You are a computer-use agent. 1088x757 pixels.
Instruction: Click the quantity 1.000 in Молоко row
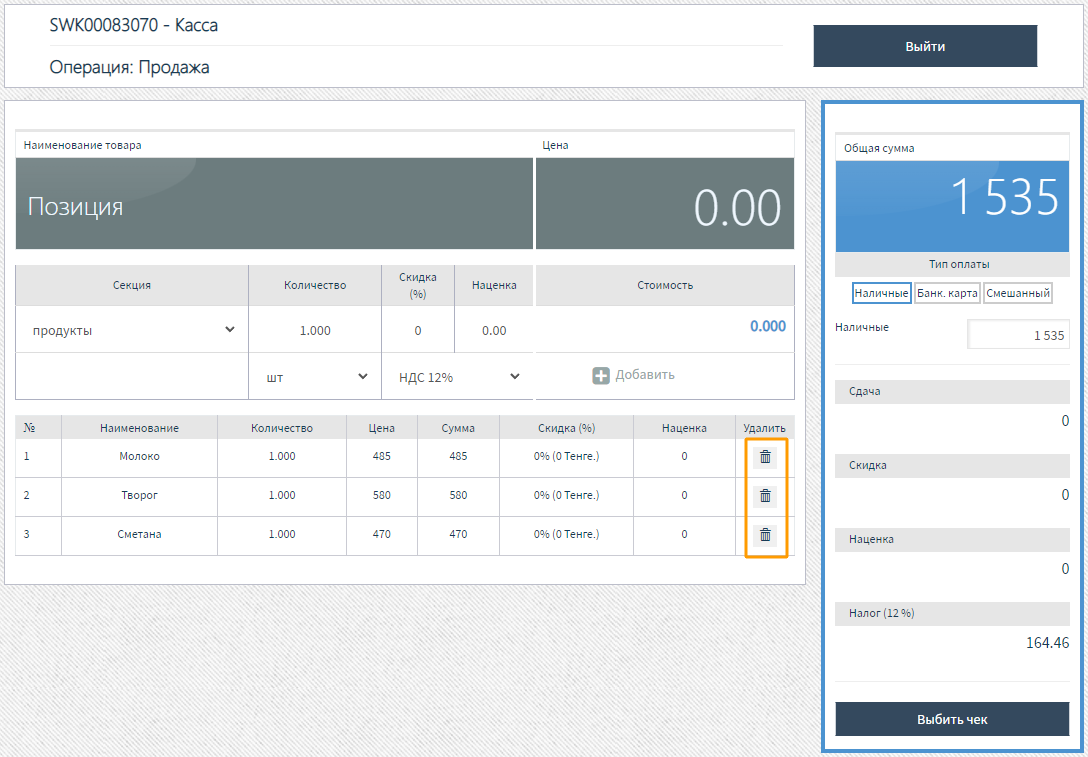click(x=282, y=457)
